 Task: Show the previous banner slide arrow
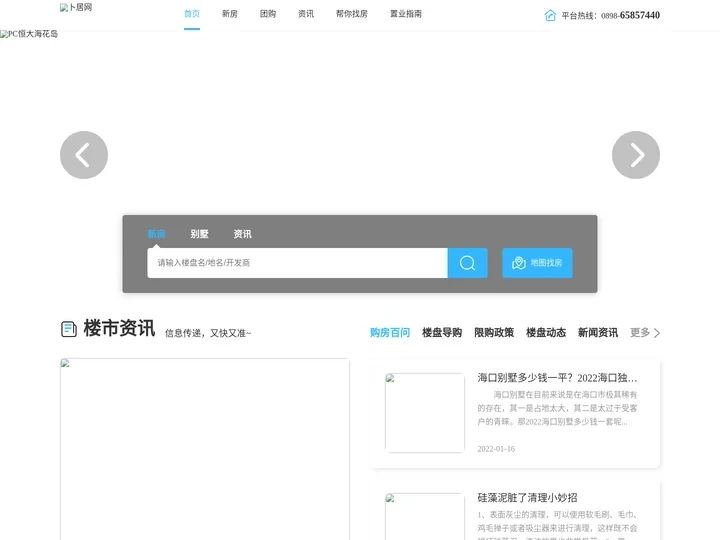click(x=84, y=155)
